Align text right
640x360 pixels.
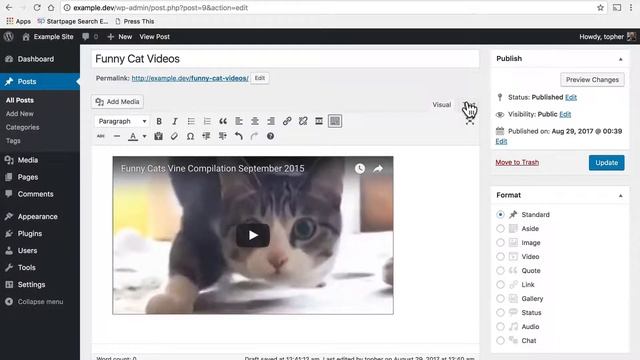(271, 121)
